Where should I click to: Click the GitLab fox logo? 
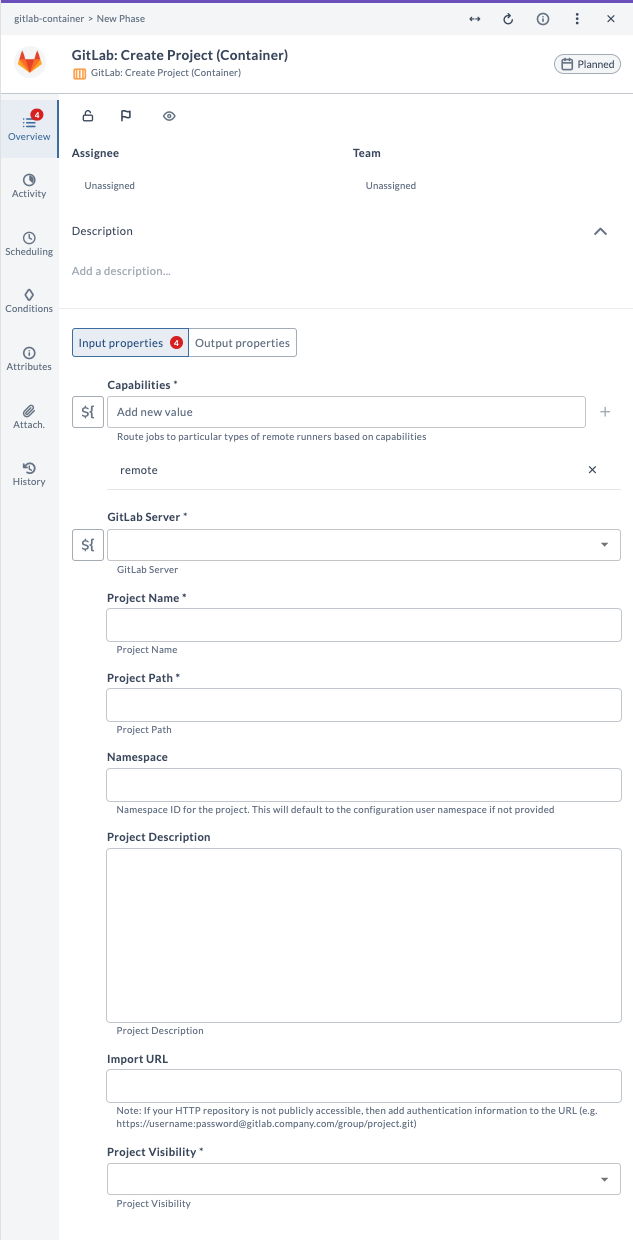30,63
